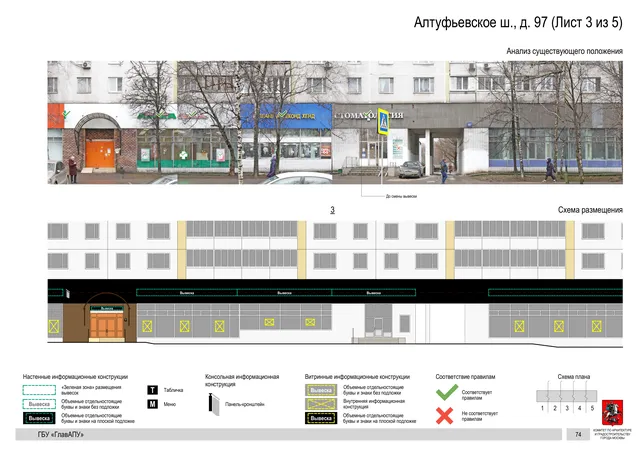The width and height of the screenshot is (640, 453).
Task: Click the black 'T' Табличка legend icon
Action: pos(152,390)
